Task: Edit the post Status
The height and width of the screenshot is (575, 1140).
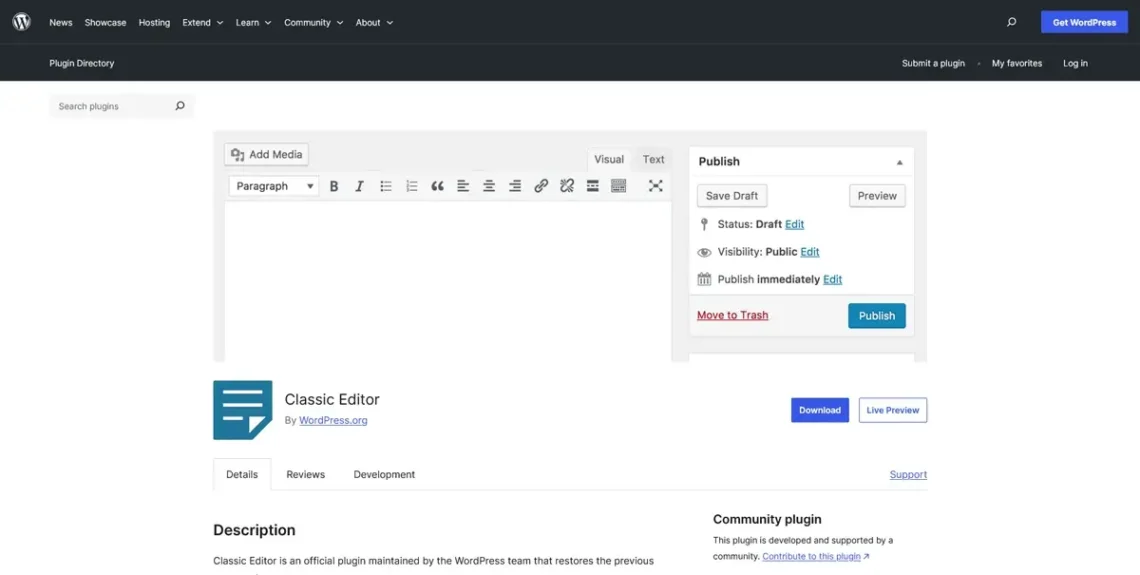Action: [x=795, y=224]
